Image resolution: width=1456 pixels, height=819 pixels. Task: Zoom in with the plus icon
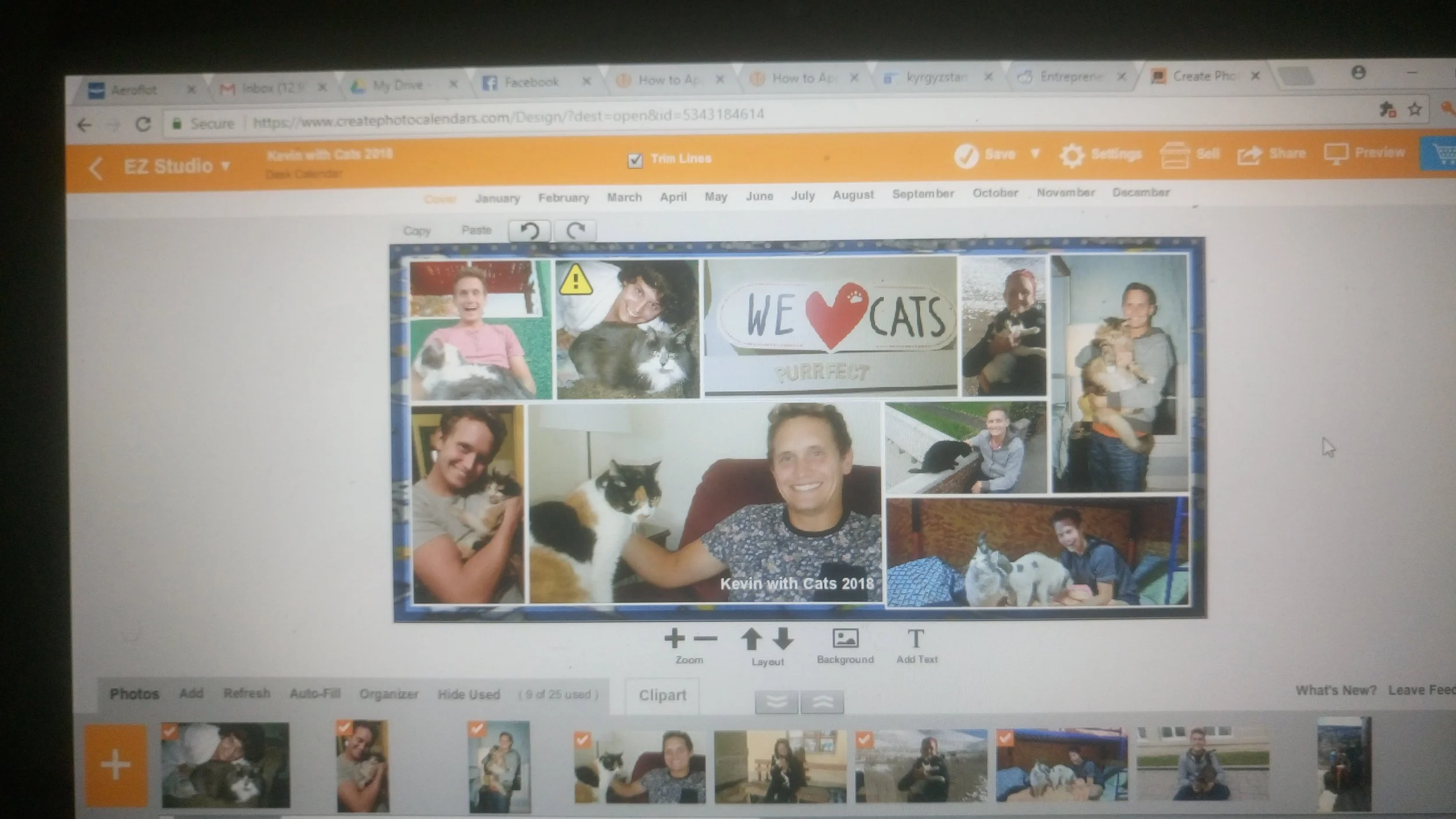[x=674, y=639]
